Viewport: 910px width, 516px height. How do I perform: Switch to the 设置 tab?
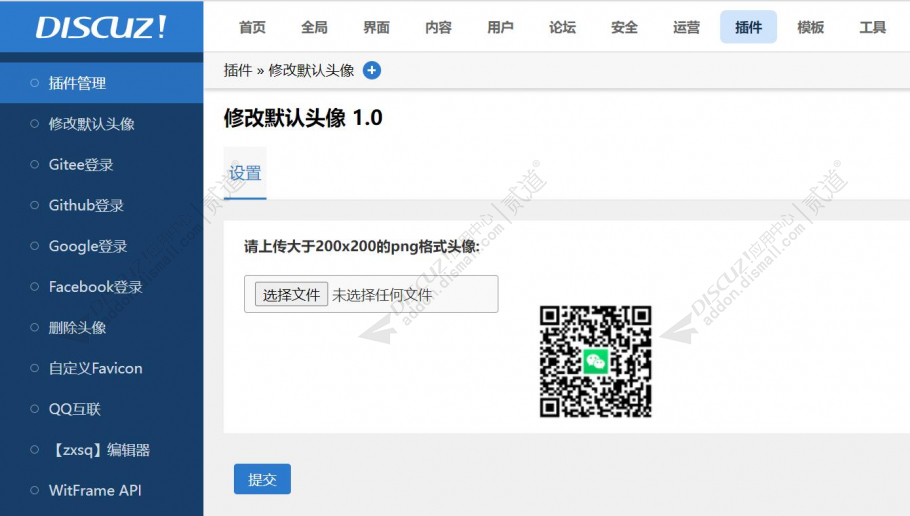245,174
